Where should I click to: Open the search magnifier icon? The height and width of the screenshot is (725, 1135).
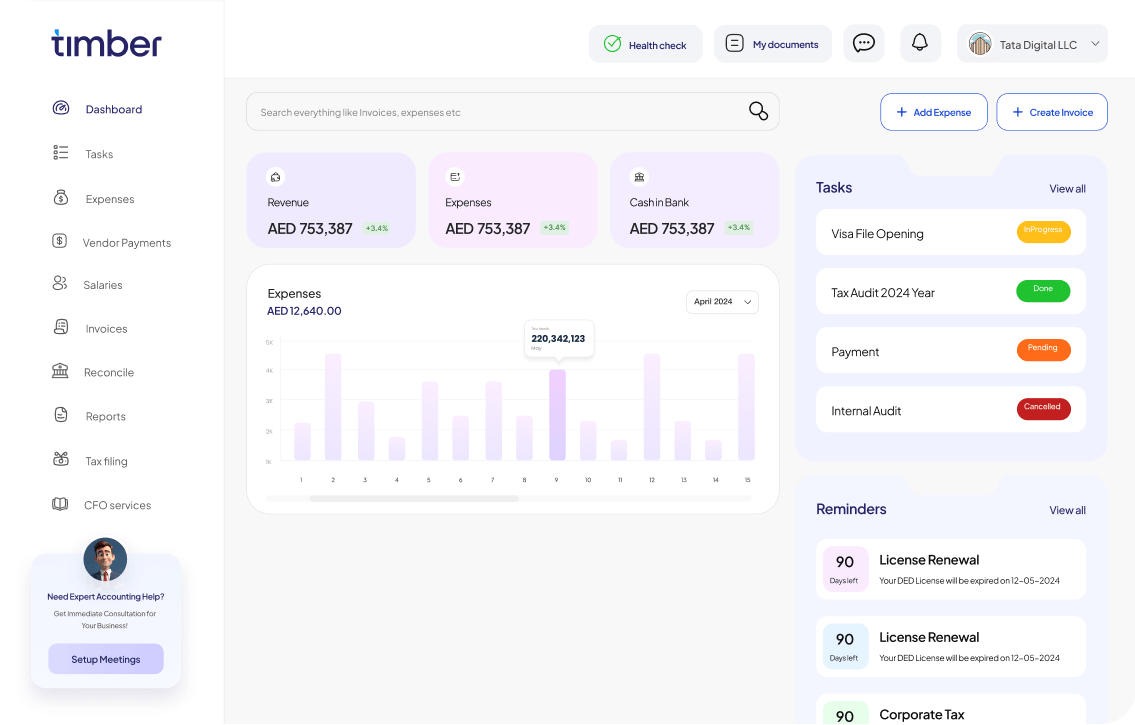click(758, 111)
